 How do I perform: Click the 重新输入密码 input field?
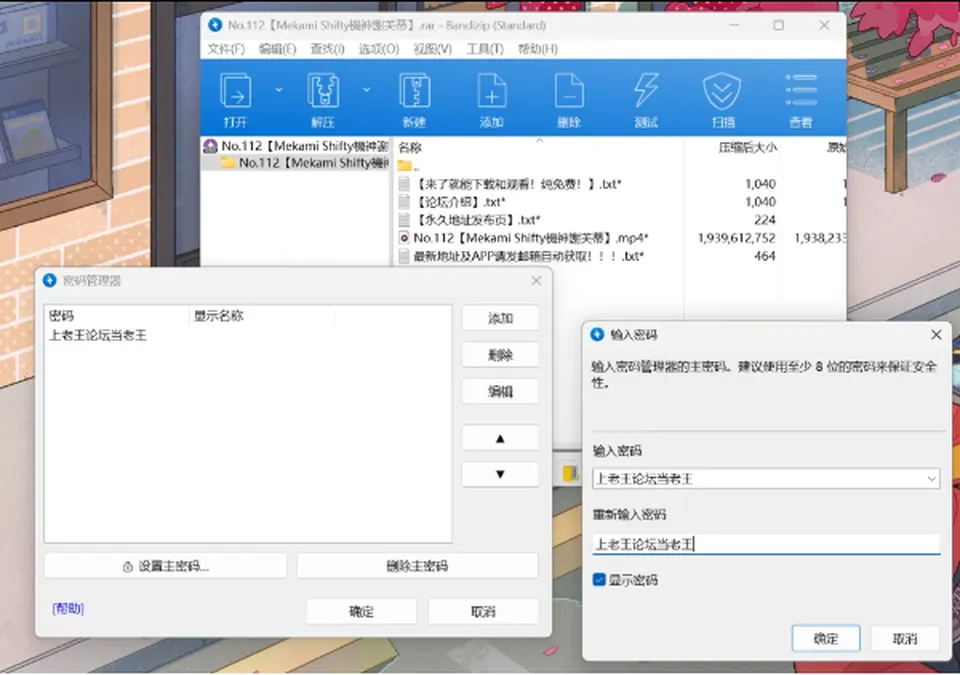pos(766,544)
